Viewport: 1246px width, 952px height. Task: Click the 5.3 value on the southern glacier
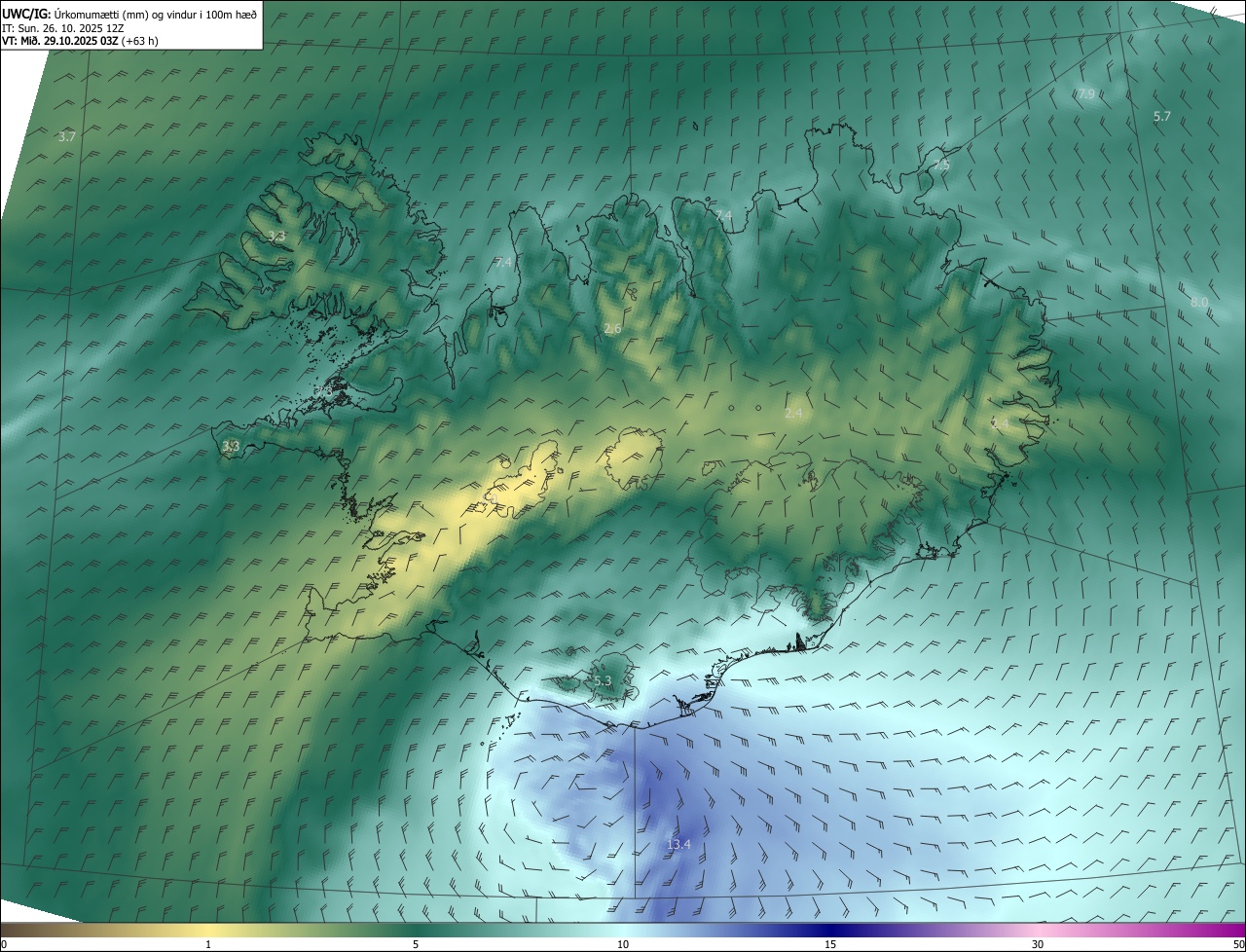pos(603,681)
